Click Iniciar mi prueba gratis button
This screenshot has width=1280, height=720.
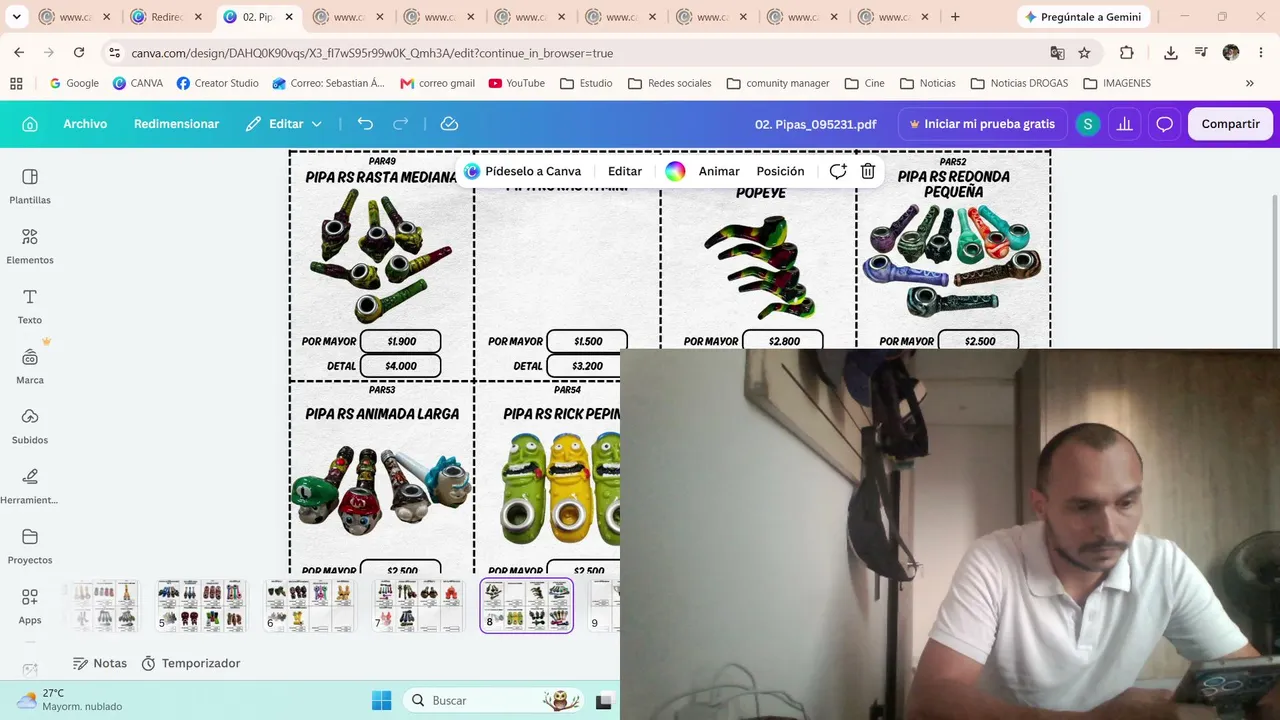point(981,124)
